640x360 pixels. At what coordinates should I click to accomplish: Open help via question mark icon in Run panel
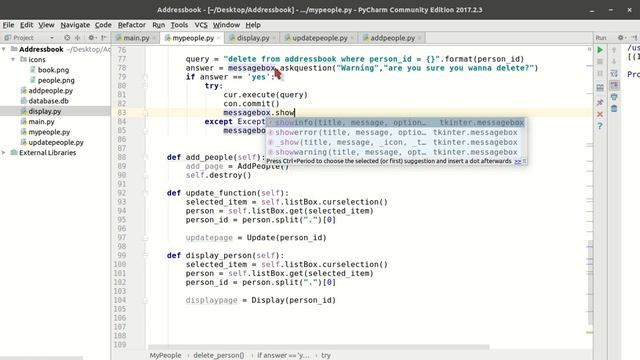coord(600,126)
